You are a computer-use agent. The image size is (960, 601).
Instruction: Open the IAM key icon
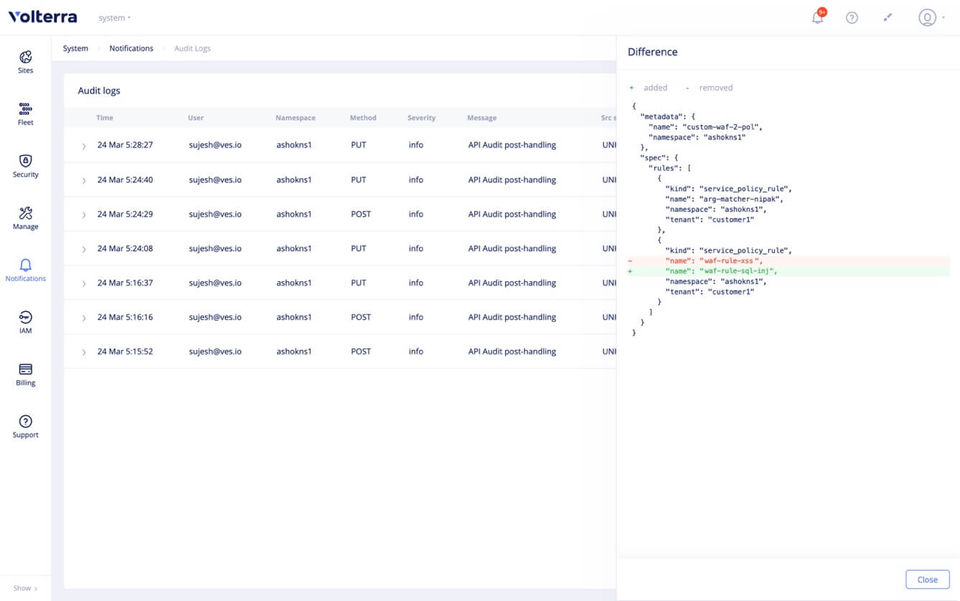tap(25, 317)
